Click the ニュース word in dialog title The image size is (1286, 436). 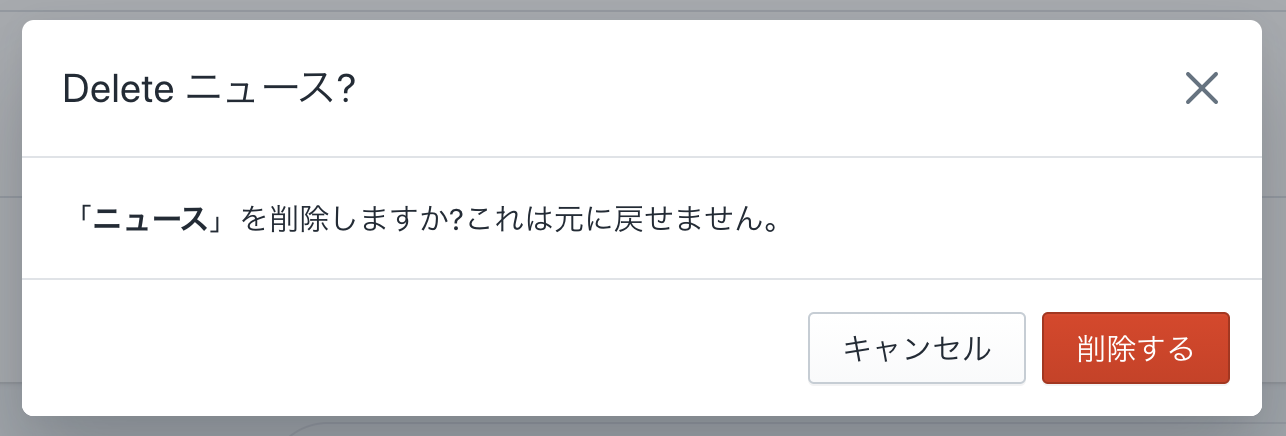point(262,89)
